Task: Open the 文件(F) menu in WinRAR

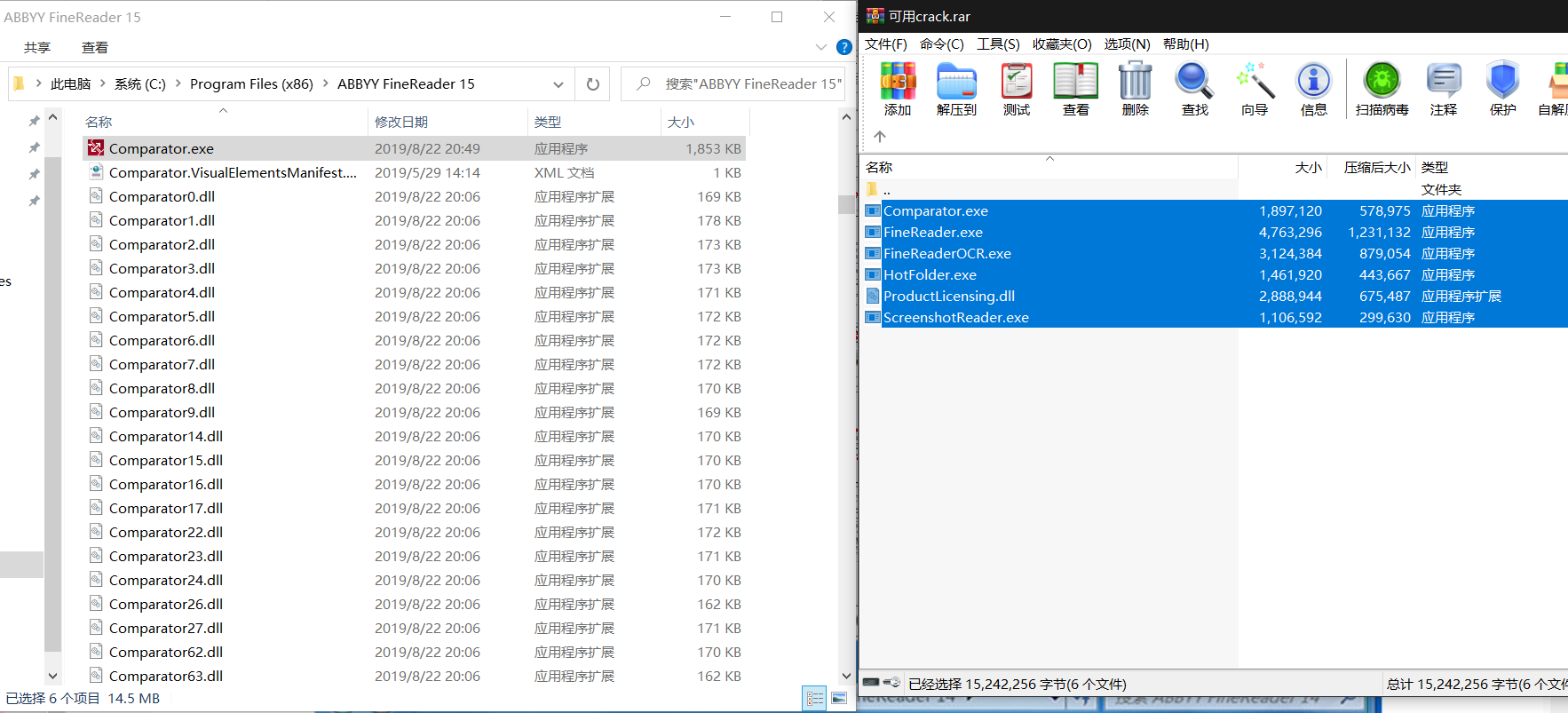Action: (x=886, y=44)
